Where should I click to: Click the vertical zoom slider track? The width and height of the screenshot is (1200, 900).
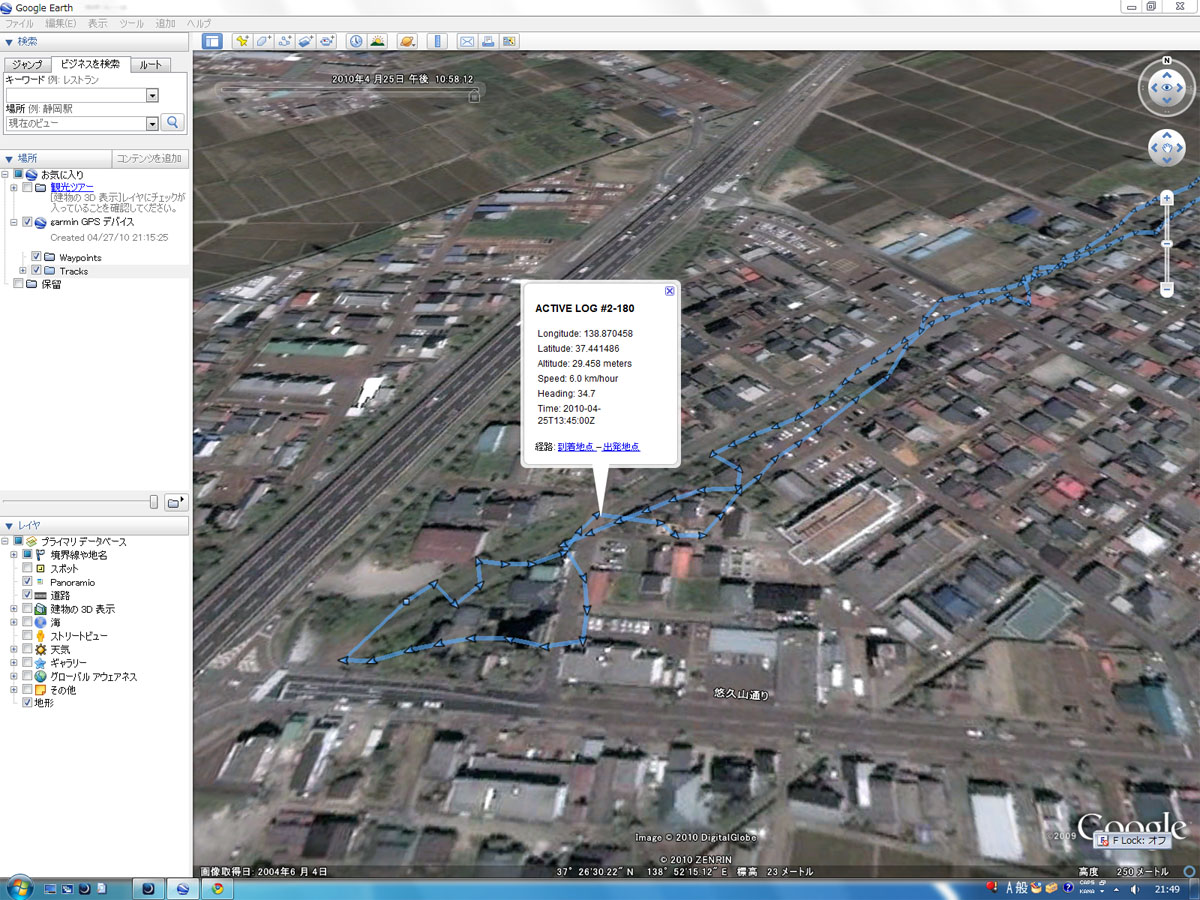tap(1166, 243)
